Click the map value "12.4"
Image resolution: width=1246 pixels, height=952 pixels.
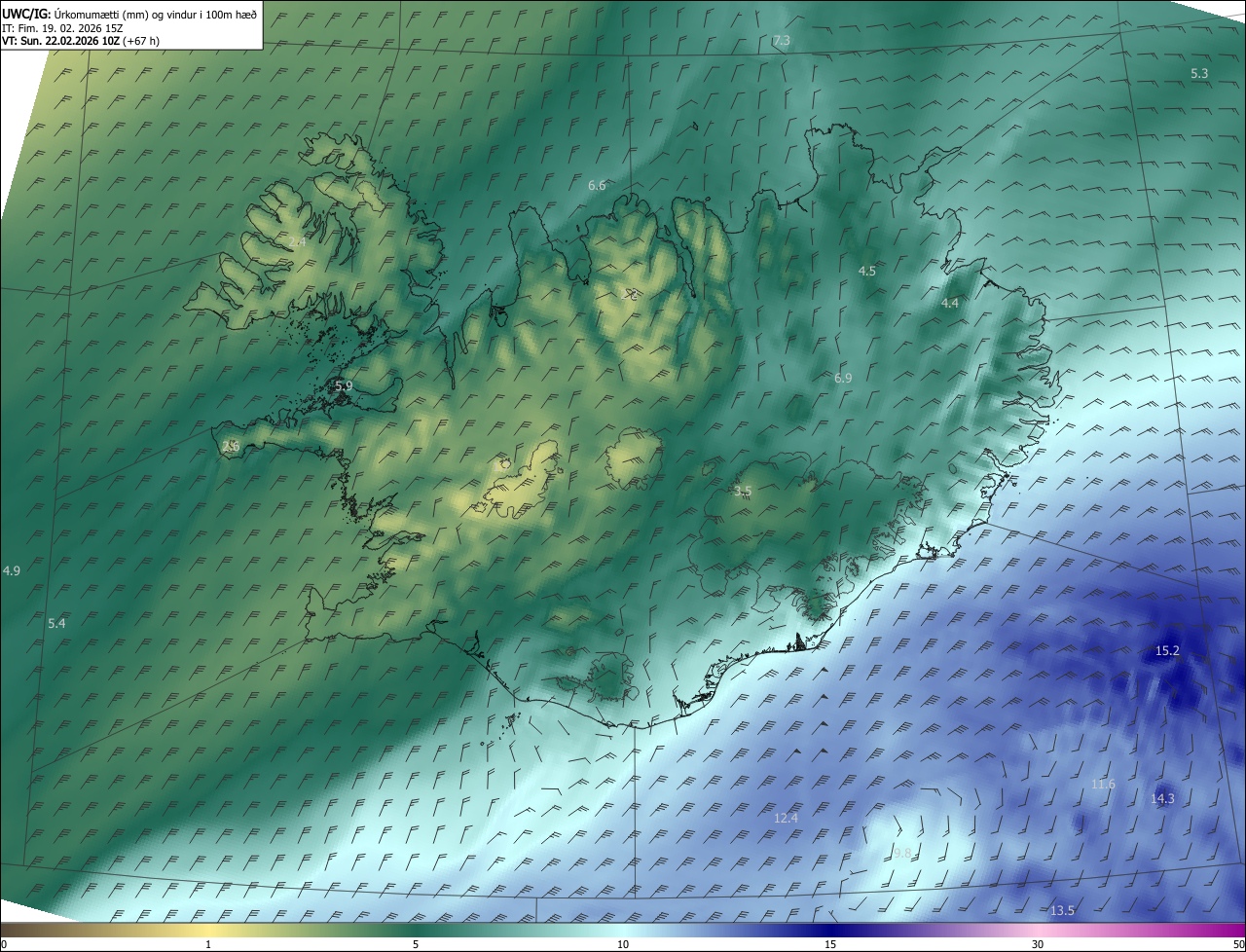point(786,818)
